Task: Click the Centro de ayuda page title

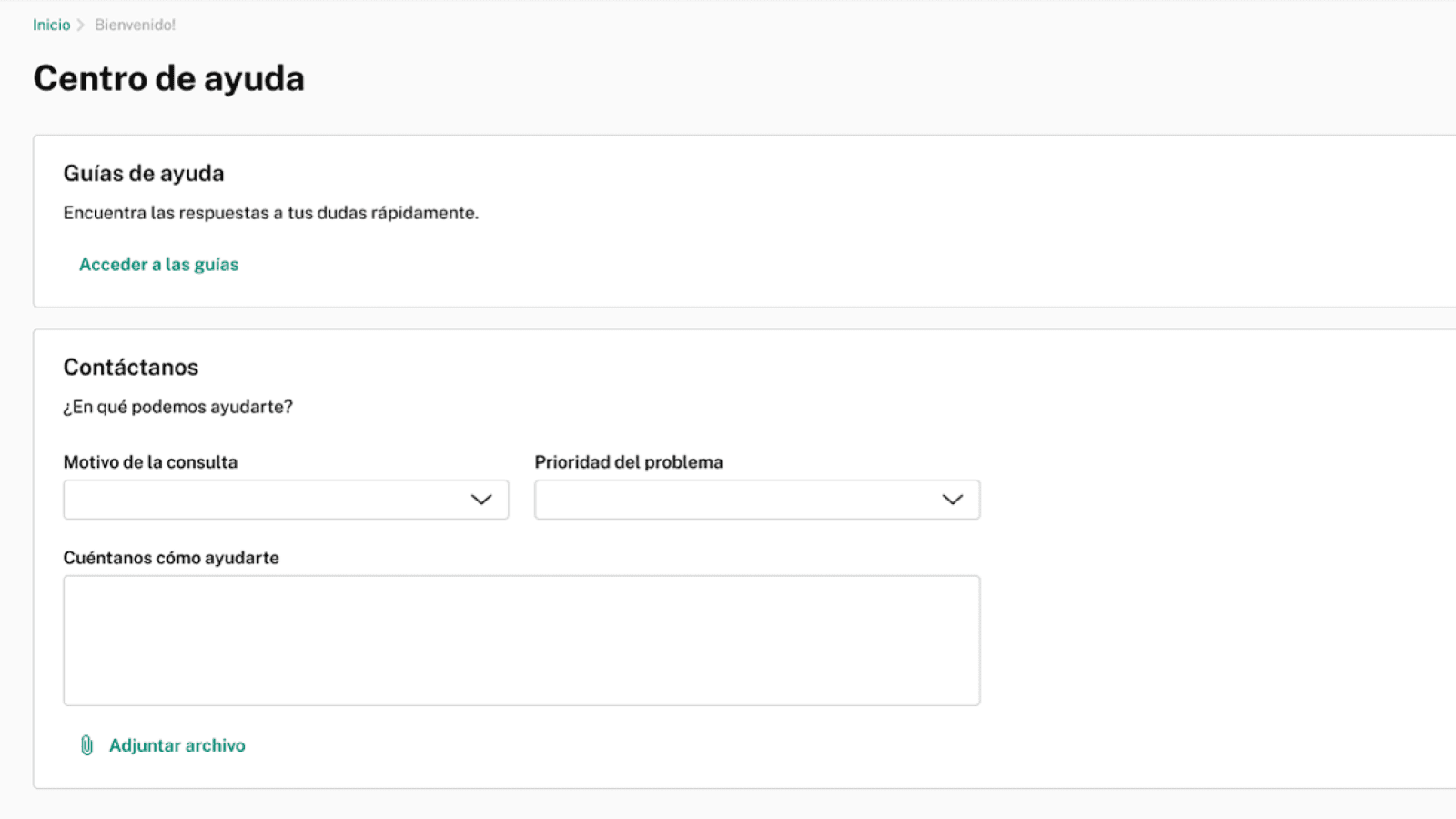Action: point(169,78)
